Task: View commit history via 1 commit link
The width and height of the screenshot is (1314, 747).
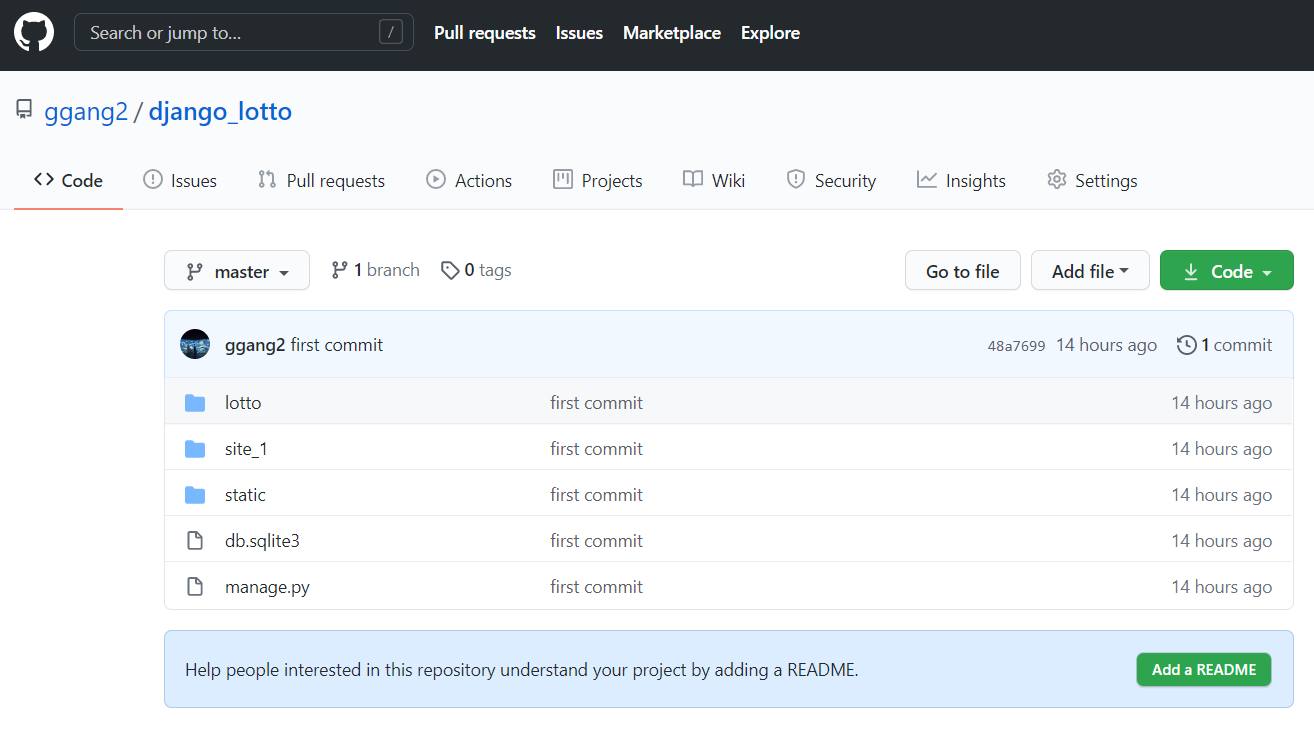Action: (1225, 345)
